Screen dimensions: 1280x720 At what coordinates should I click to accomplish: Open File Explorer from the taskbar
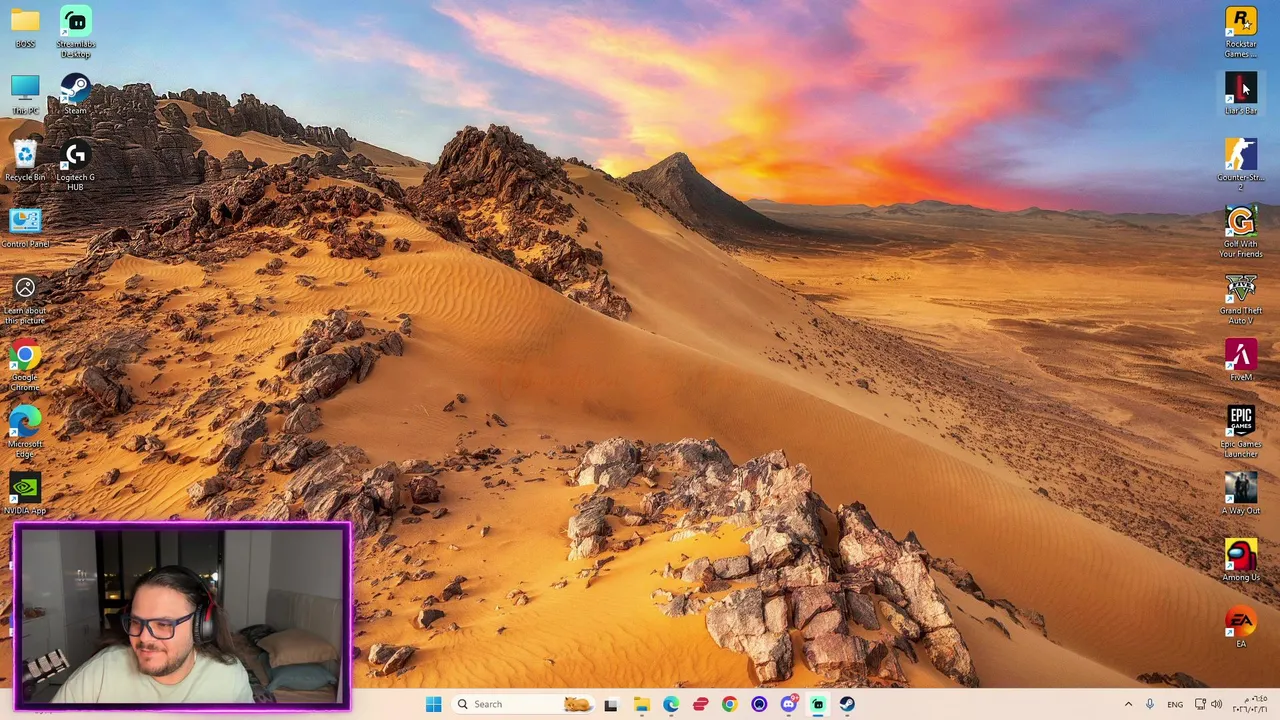point(641,704)
